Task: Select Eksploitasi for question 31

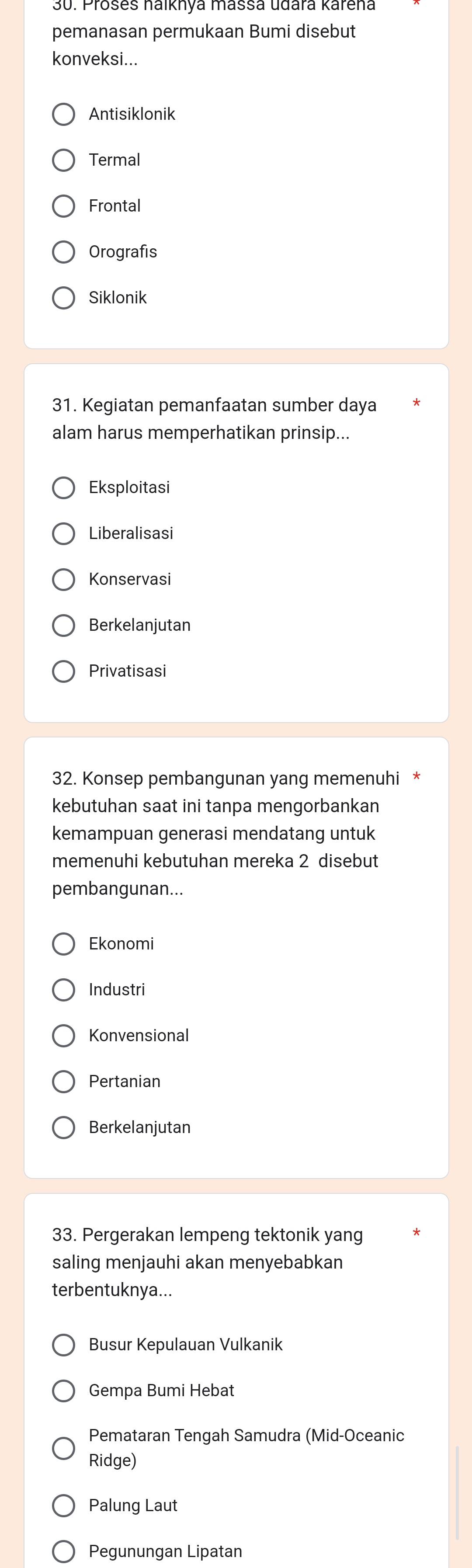Action: point(63,487)
